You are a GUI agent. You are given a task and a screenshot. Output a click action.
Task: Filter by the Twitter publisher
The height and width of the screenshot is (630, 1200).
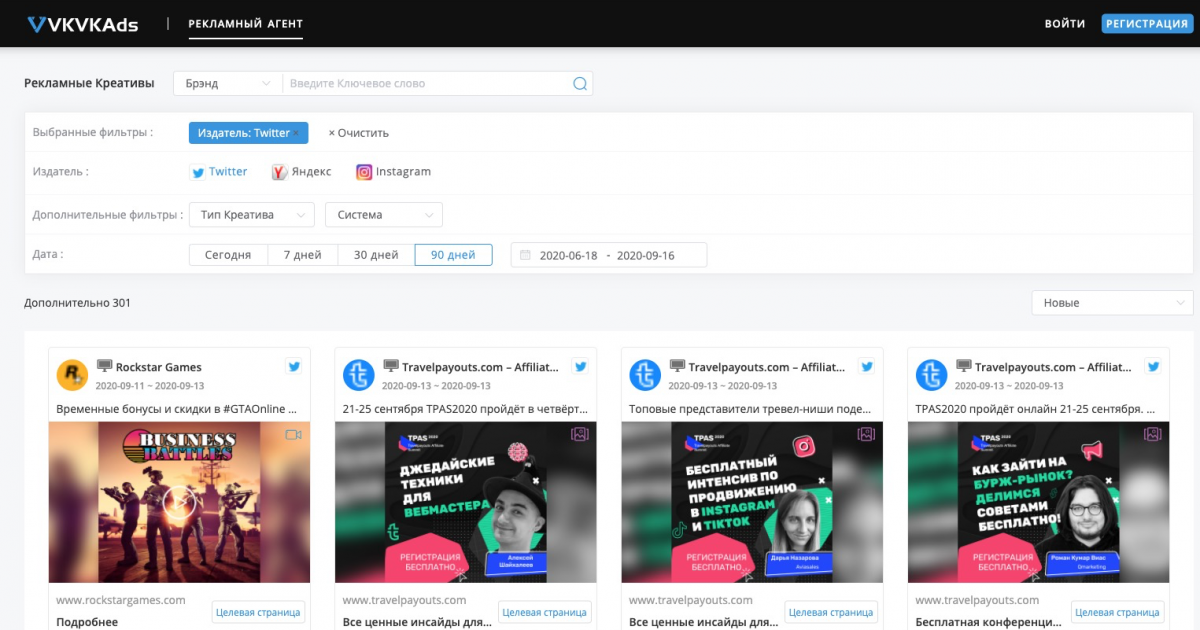(x=219, y=172)
